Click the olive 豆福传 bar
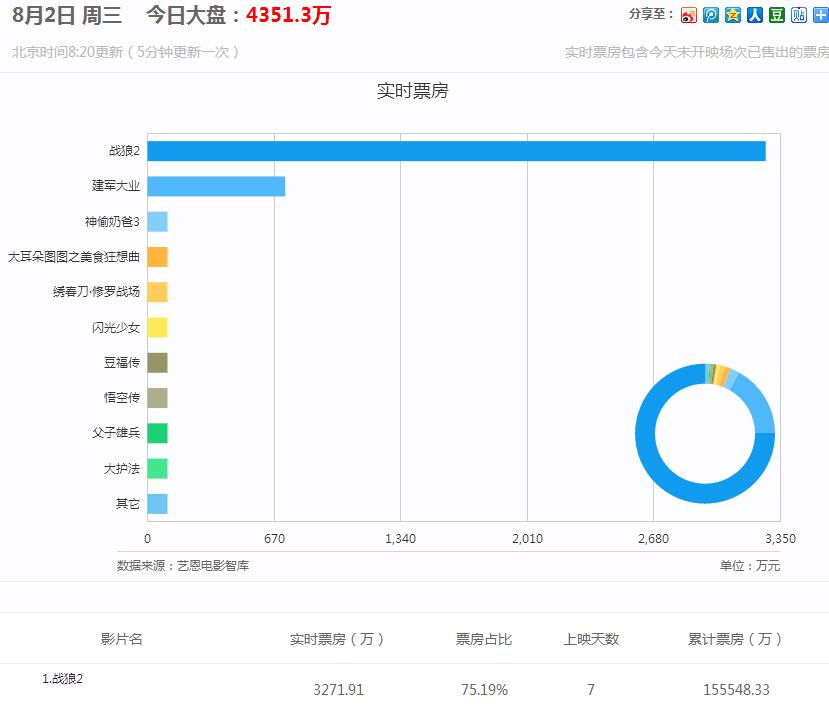 (158, 363)
